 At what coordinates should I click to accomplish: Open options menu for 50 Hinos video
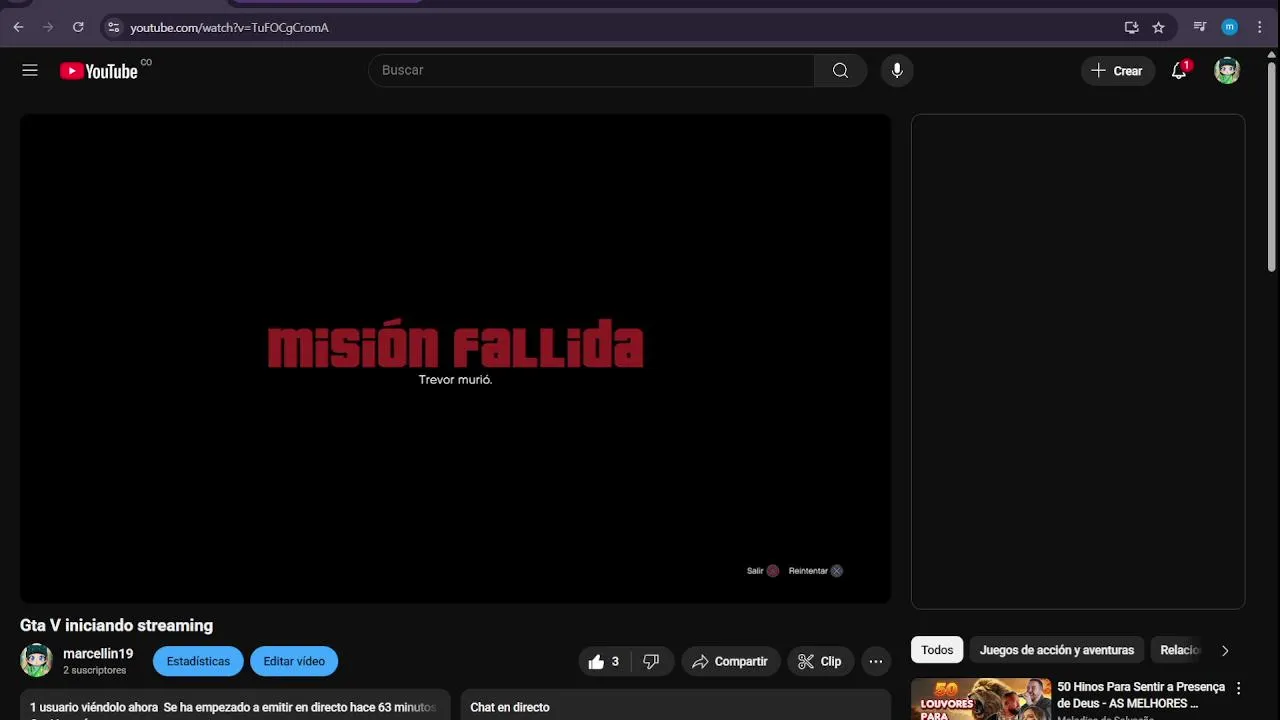[x=1238, y=688]
